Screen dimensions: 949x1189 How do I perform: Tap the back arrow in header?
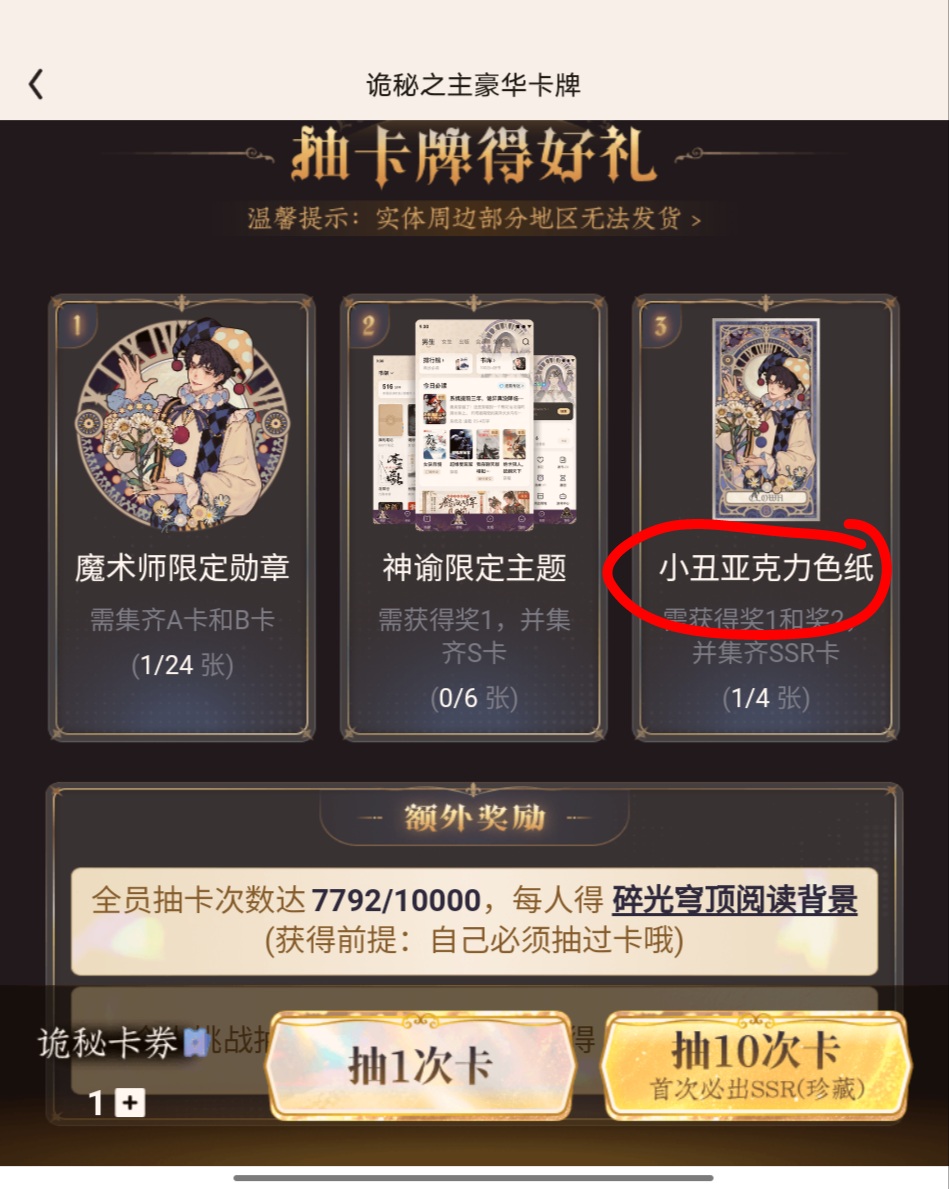pos(36,84)
